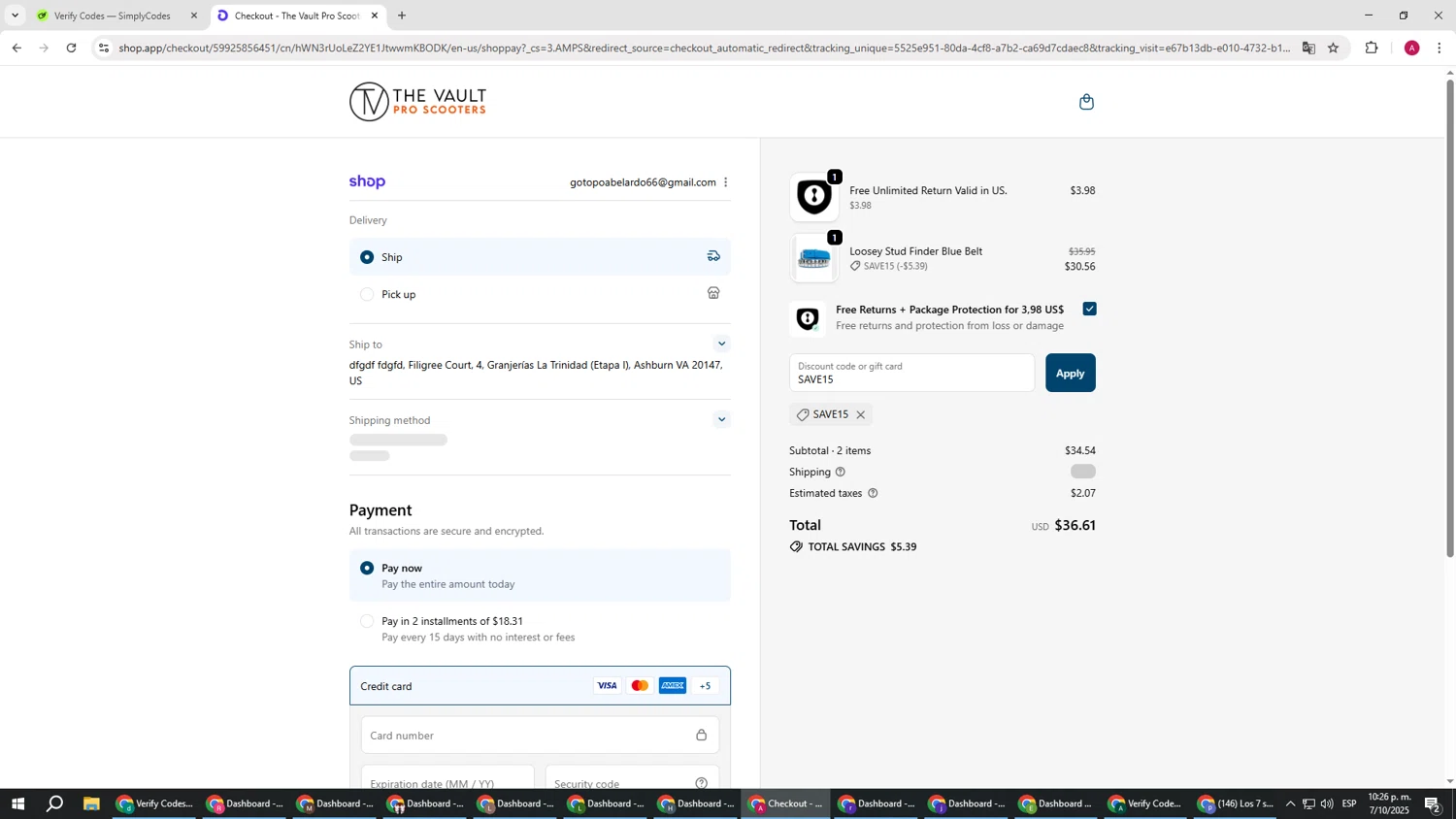Image resolution: width=1456 pixels, height=819 pixels.
Task: Show Shipping info tooltip icon
Action: pos(841,472)
